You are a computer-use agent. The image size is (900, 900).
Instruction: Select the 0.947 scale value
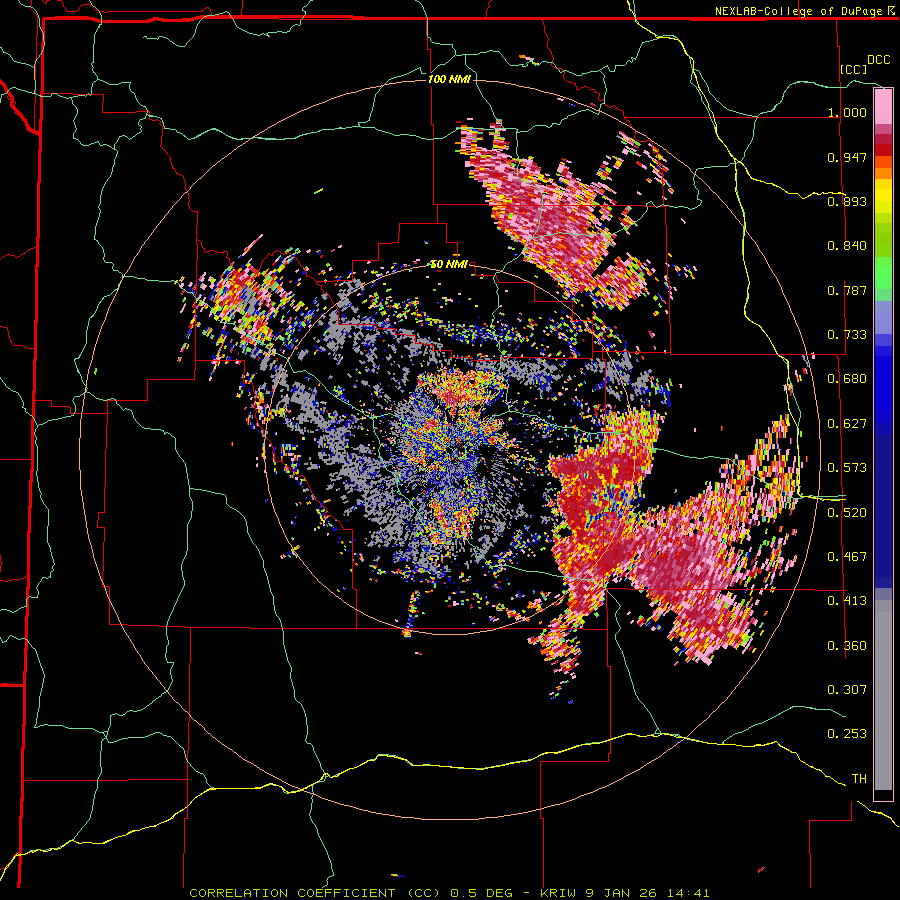847,157
